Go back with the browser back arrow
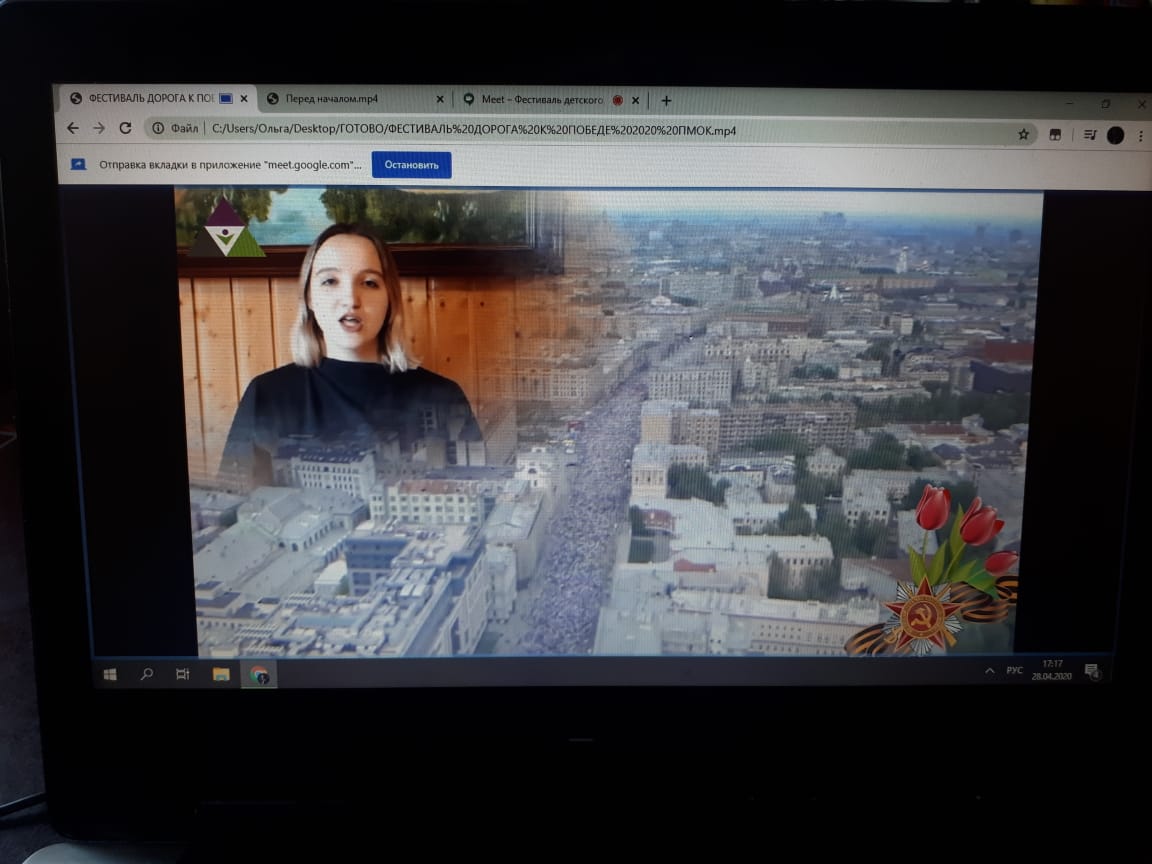This screenshot has width=1152, height=864. pos(73,128)
